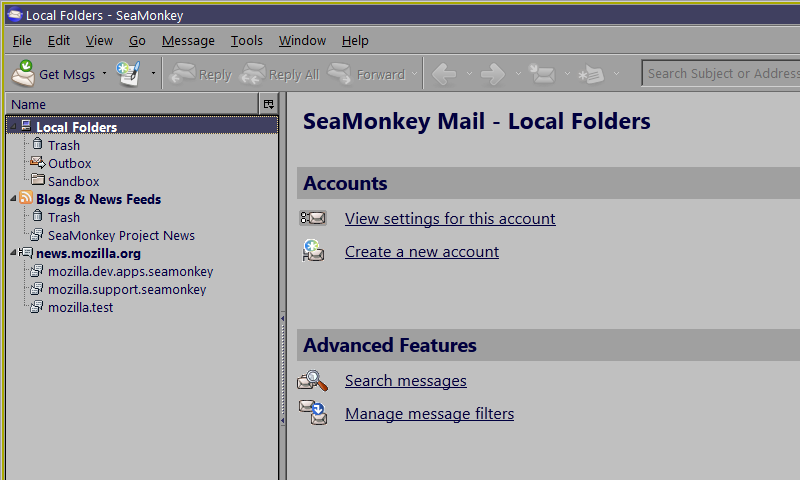Open the Compose button dropdown arrow
The height and width of the screenshot is (480, 800).
pyautogui.click(x=153, y=73)
